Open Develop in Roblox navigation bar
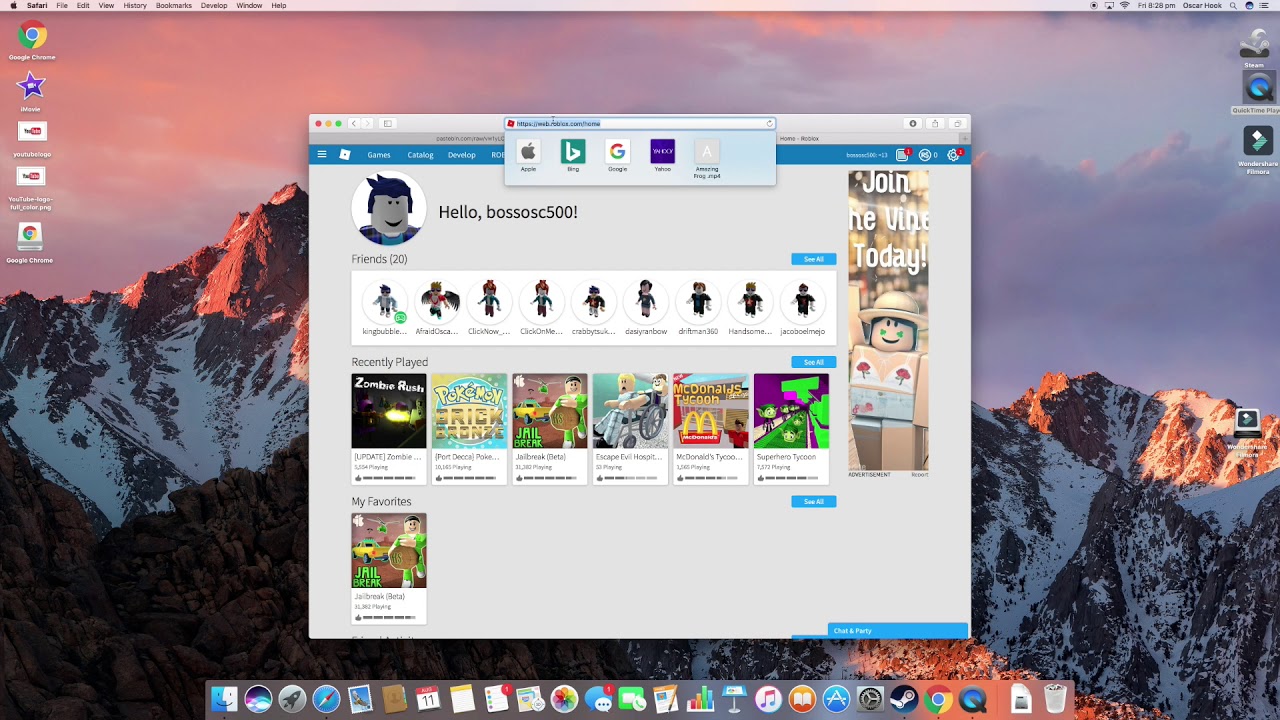 [462, 155]
